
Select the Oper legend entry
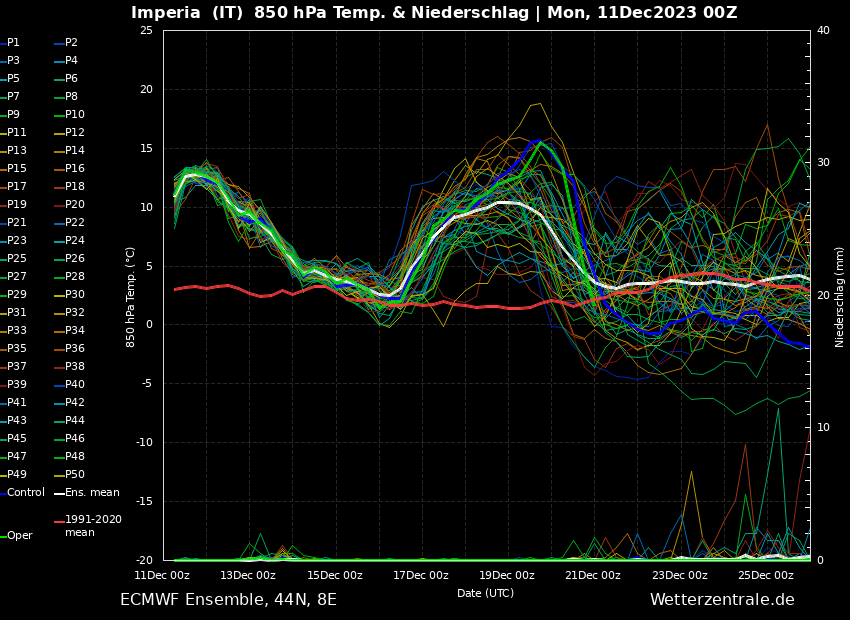[x=19, y=536]
